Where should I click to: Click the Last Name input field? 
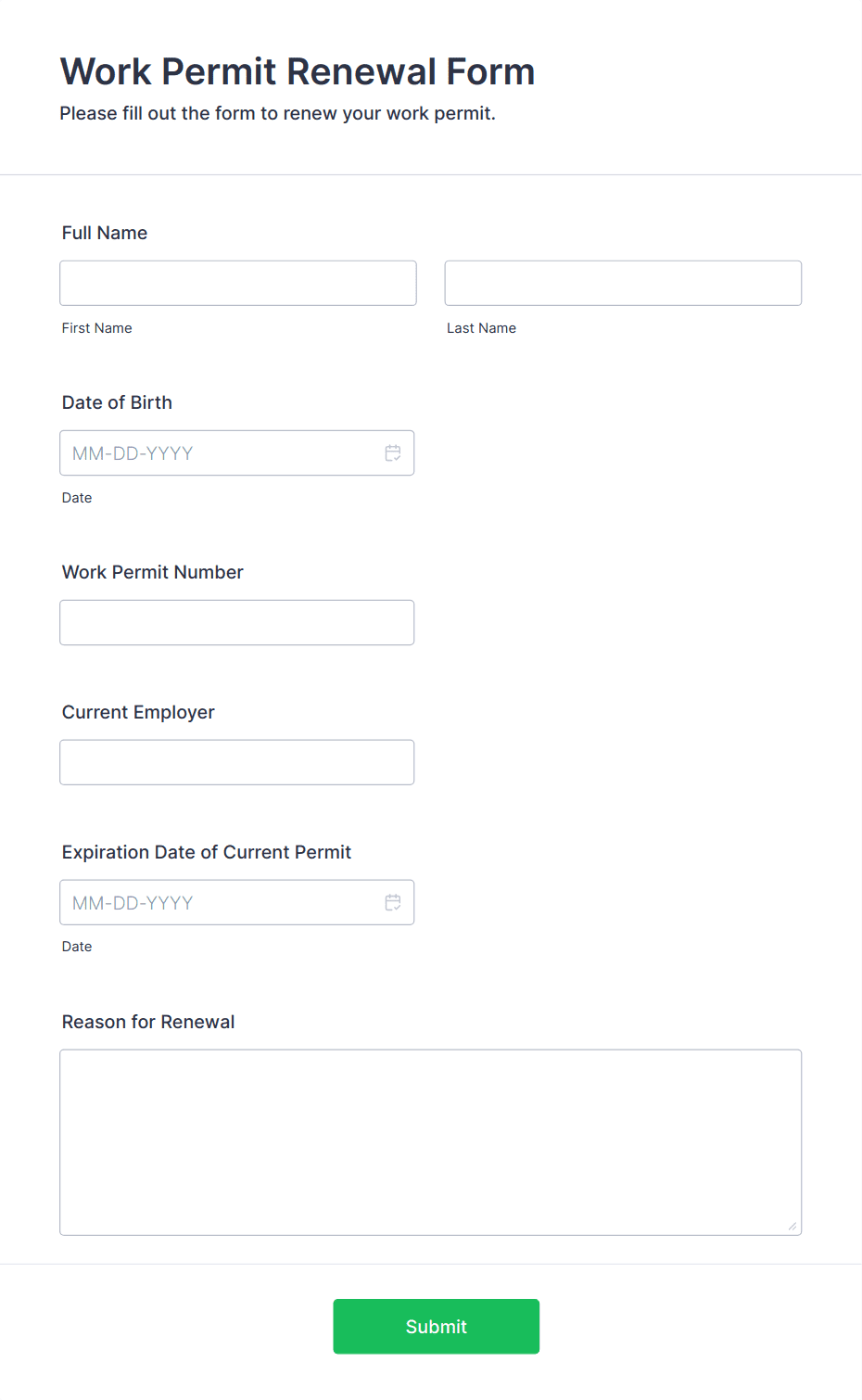(x=623, y=283)
